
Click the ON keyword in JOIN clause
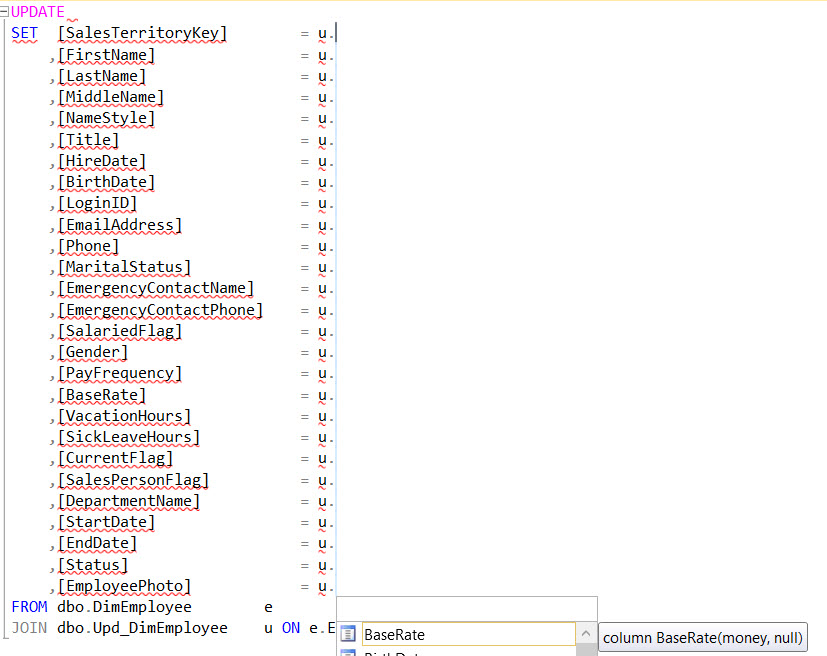pos(291,628)
